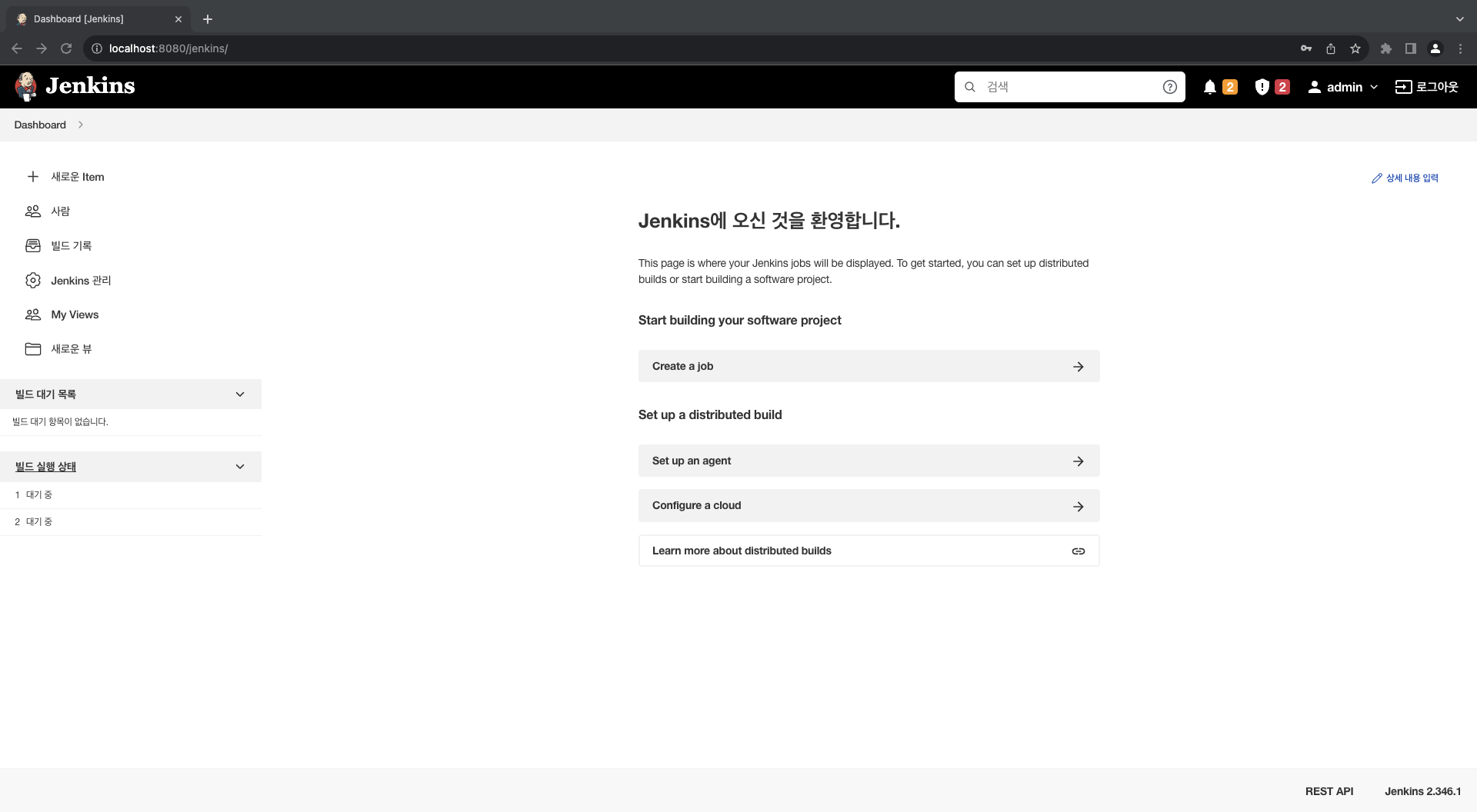Open My Views in the sidebar
Screen dimensions: 1477x812
pyautogui.click(x=75, y=314)
